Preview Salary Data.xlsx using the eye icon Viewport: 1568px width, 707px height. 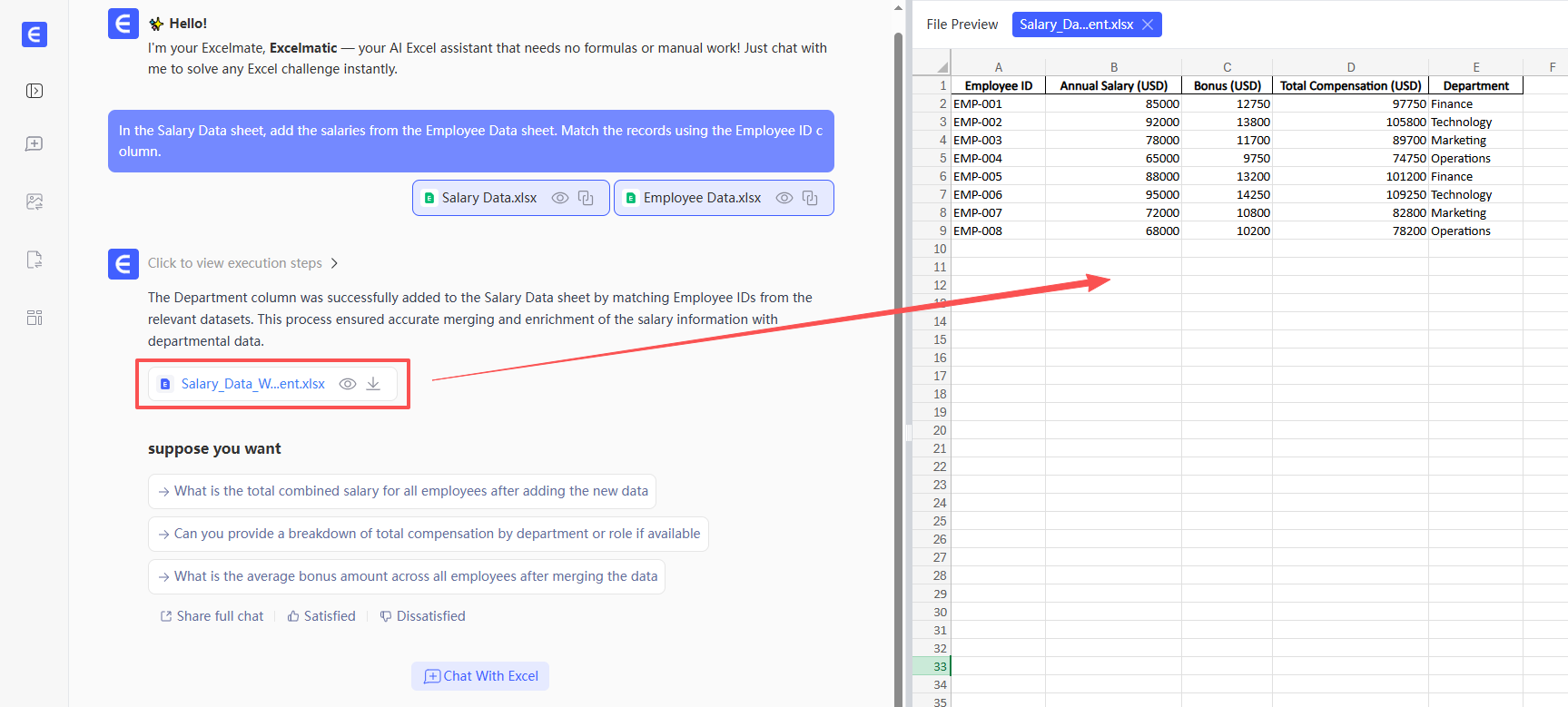(560, 198)
